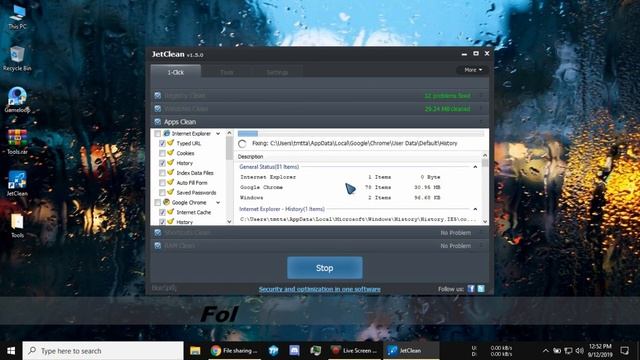Click the cleaning progress bar

[361, 133]
